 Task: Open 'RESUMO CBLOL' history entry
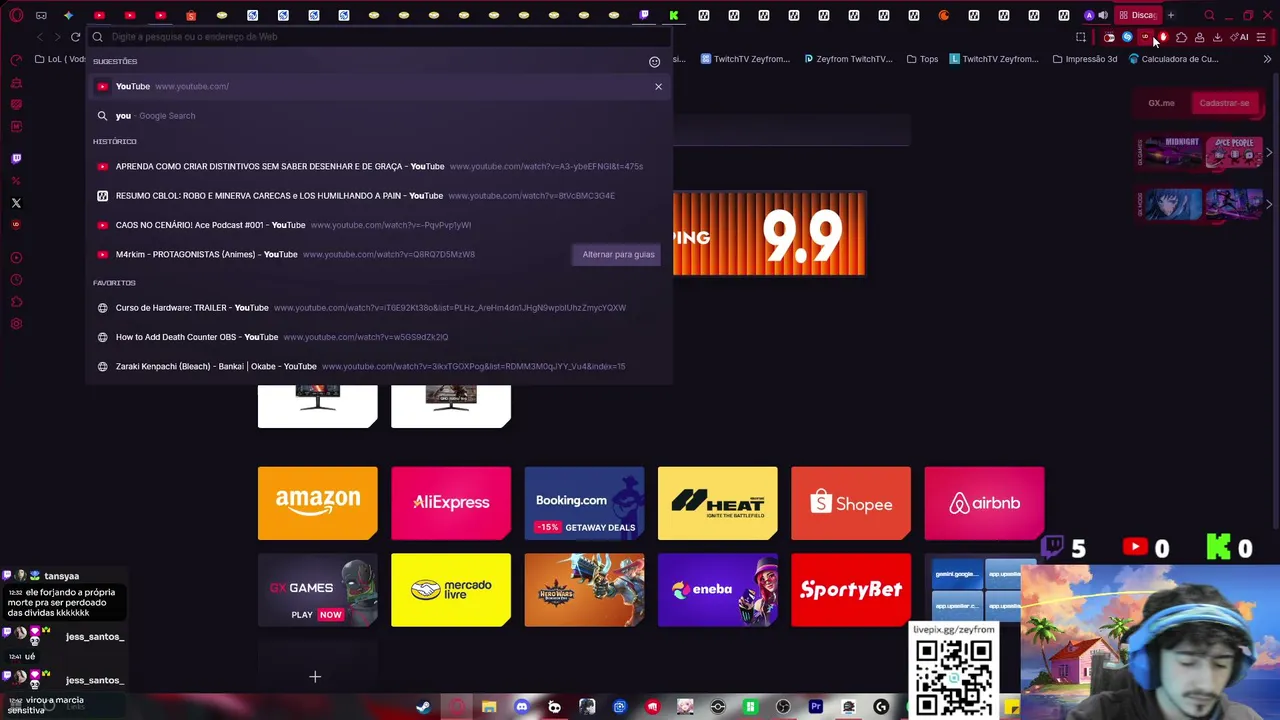coord(378,196)
